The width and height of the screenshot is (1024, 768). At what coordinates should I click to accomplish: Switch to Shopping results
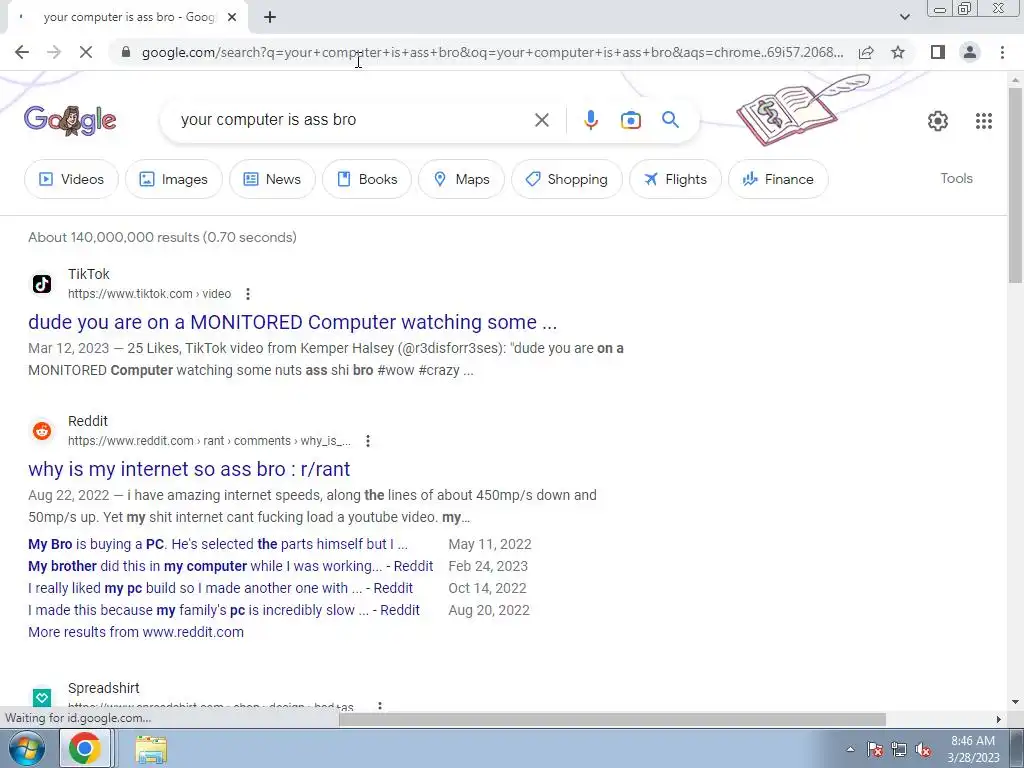(567, 179)
